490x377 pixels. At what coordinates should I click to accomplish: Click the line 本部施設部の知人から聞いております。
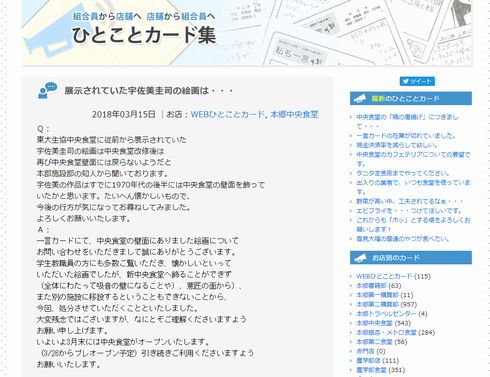click(x=102, y=173)
